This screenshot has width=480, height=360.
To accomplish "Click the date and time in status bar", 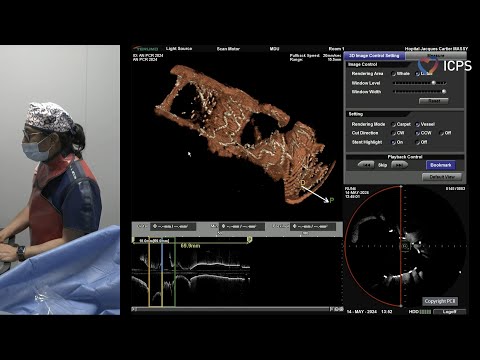I will click(x=370, y=312).
